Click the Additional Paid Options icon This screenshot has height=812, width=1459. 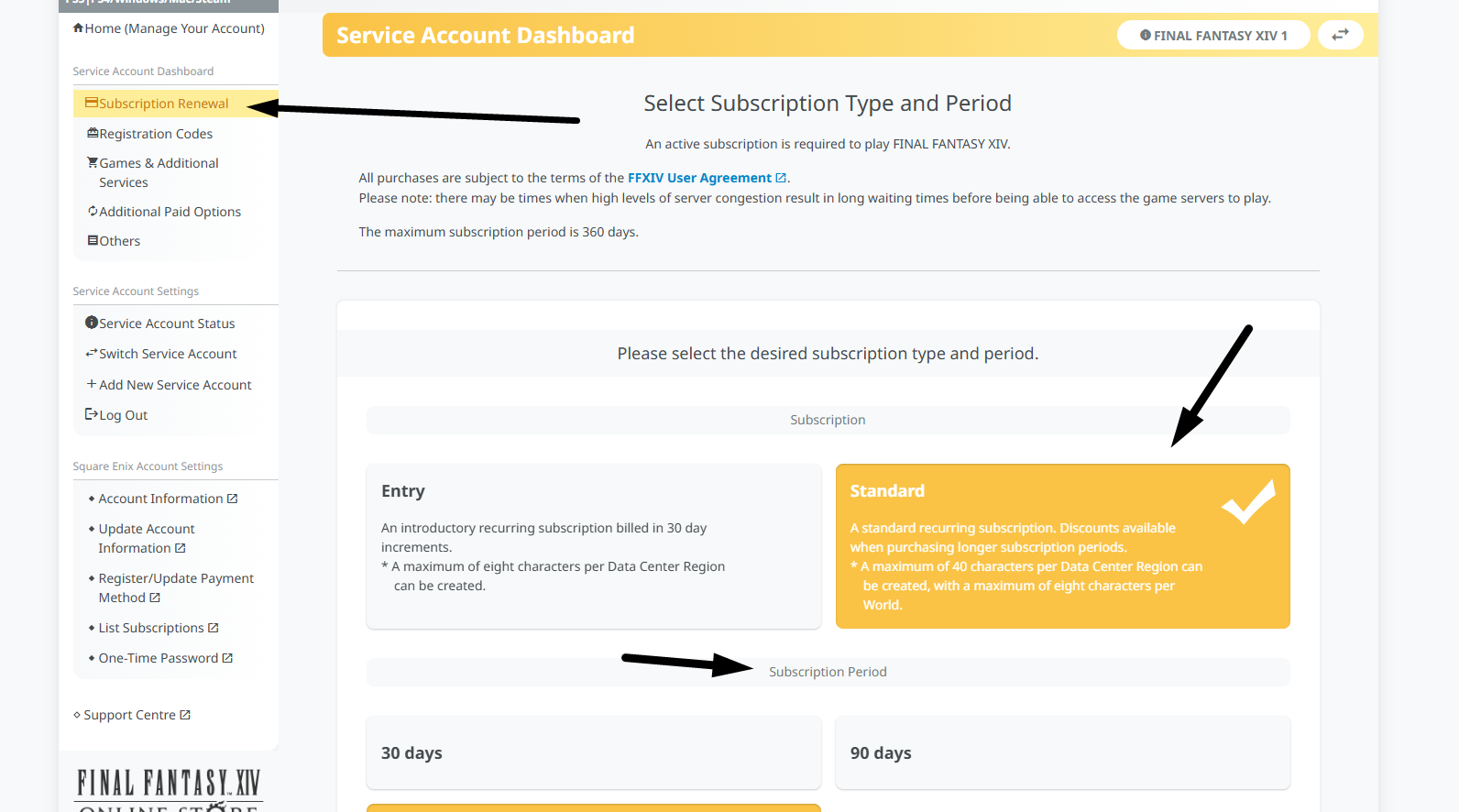click(93, 212)
